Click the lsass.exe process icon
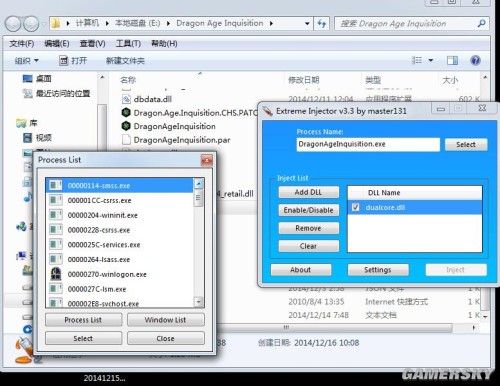The width and height of the screenshot is (500, 386). pyautogui.click(x=56, y=259)
